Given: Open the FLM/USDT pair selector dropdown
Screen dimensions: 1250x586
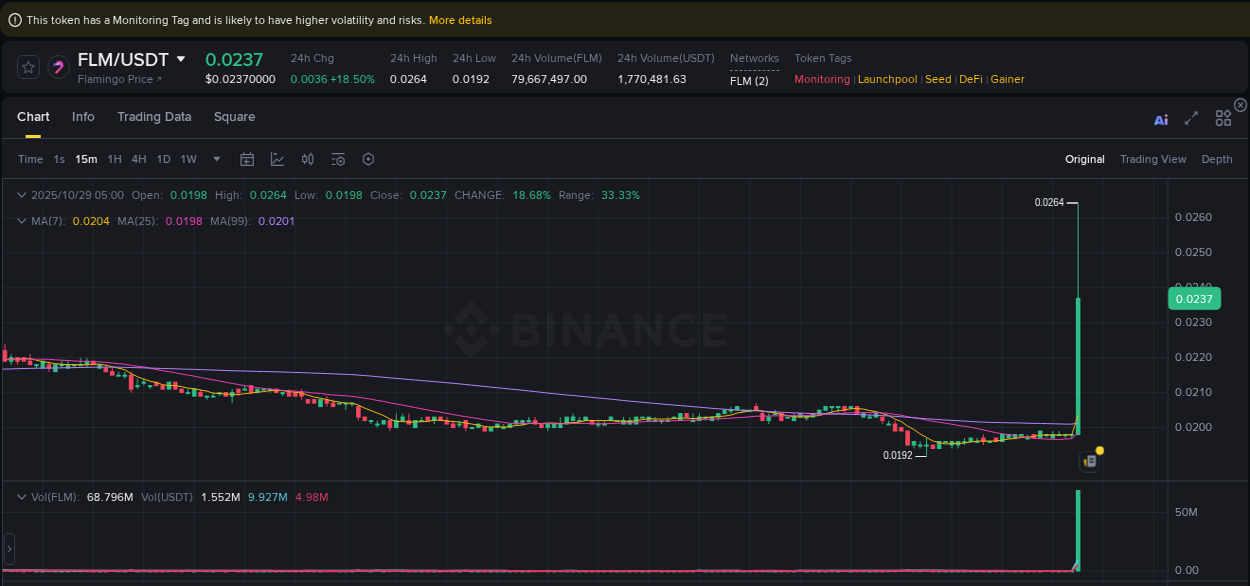Looking at the screenshot, I should (179, 59).
